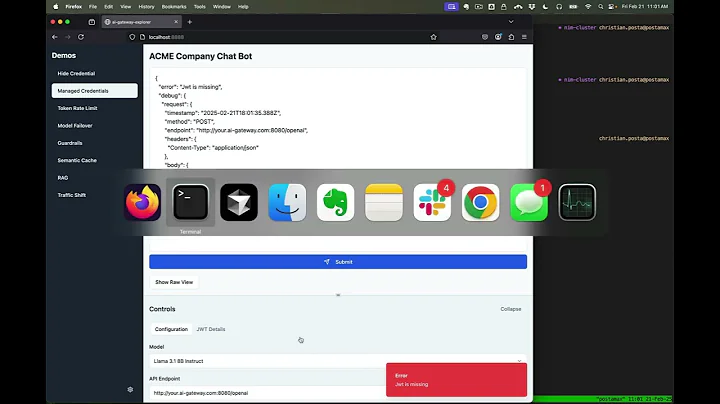Select Evernote in the app switcher
The height and width of the screenshot is (404, 720).
click(x=336, y=202)
